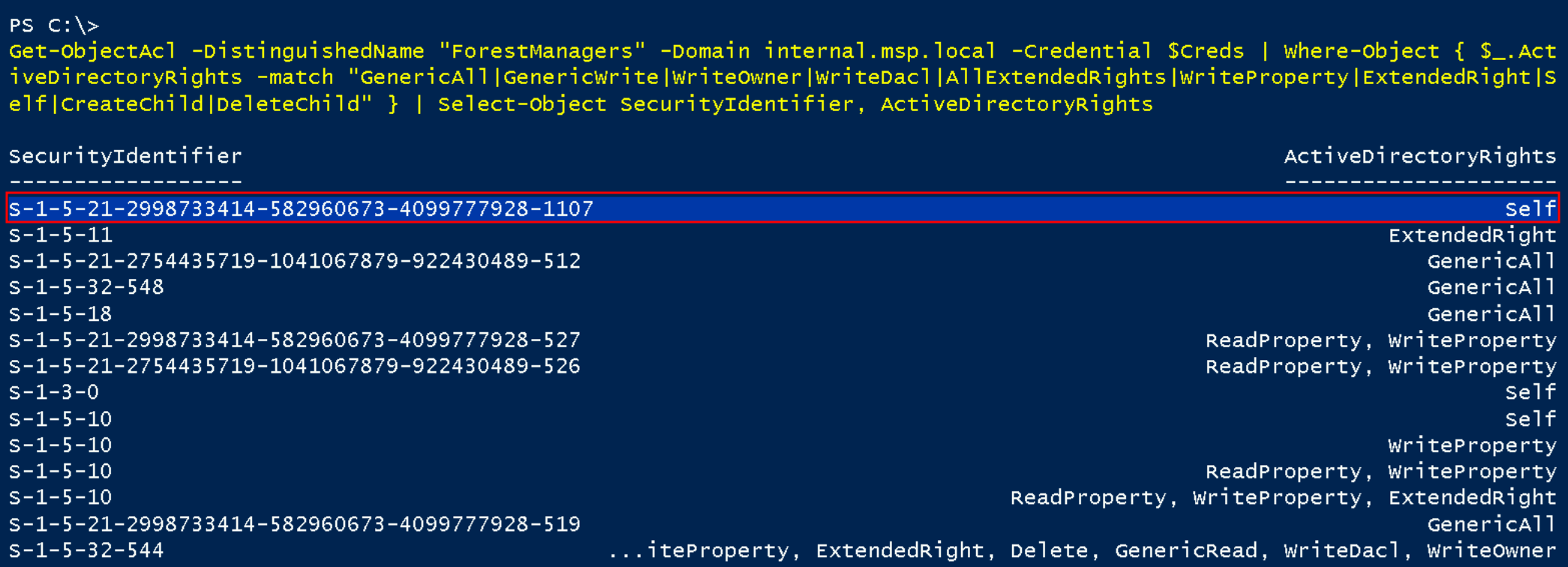Select the S-1-5-11 security identifier
Screen dimensions: 1568x567
61,235
